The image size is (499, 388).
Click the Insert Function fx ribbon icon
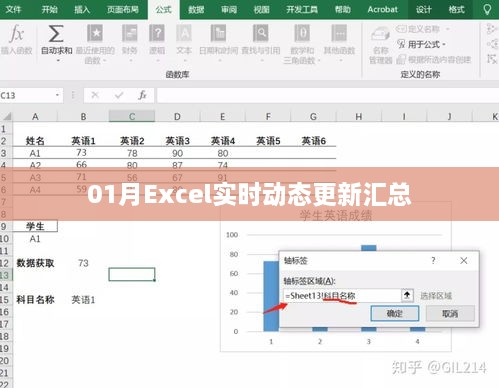[17, 34]
